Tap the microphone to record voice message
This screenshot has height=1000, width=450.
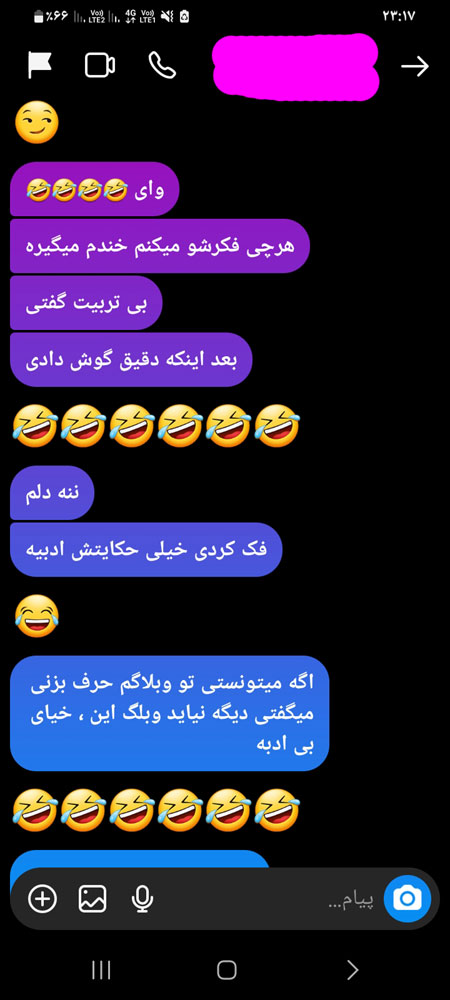(142, 899)
